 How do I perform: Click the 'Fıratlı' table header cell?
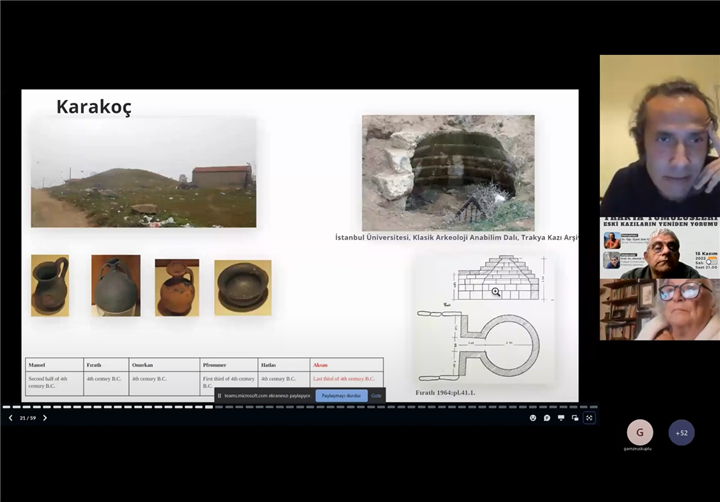pos(106,365)
